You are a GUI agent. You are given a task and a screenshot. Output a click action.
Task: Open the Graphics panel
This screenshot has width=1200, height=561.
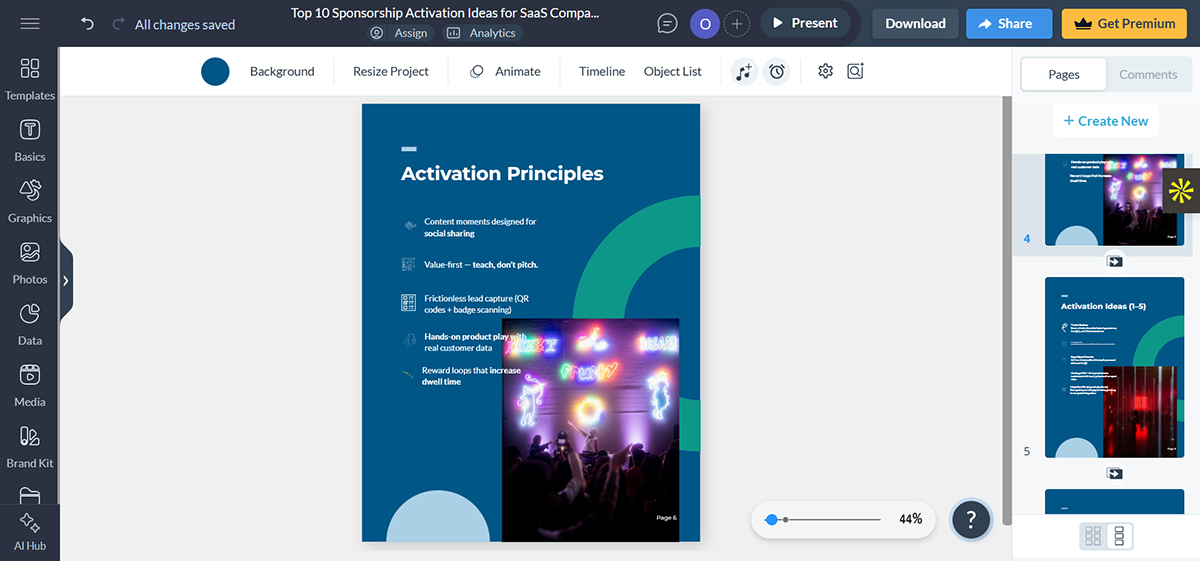click(x=30, y=201)
